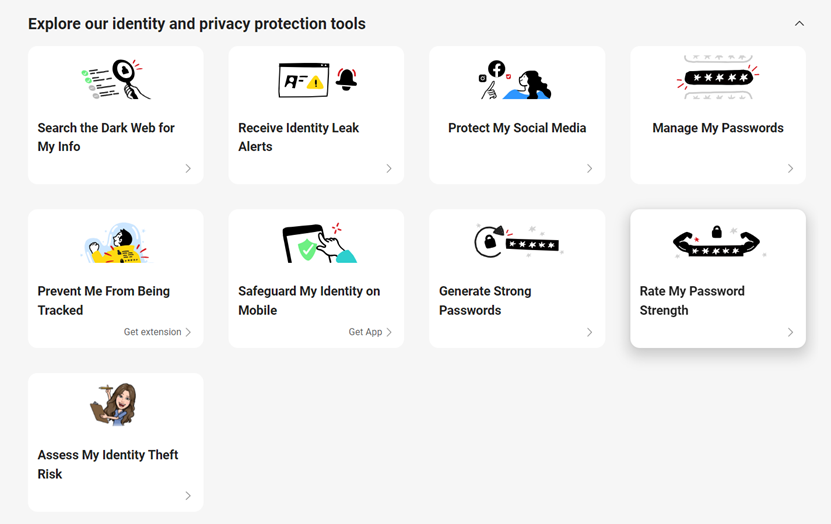The image size is (831, 524).
Task: Click the arrow on the Dark Web search card
Action: point(188,169)
